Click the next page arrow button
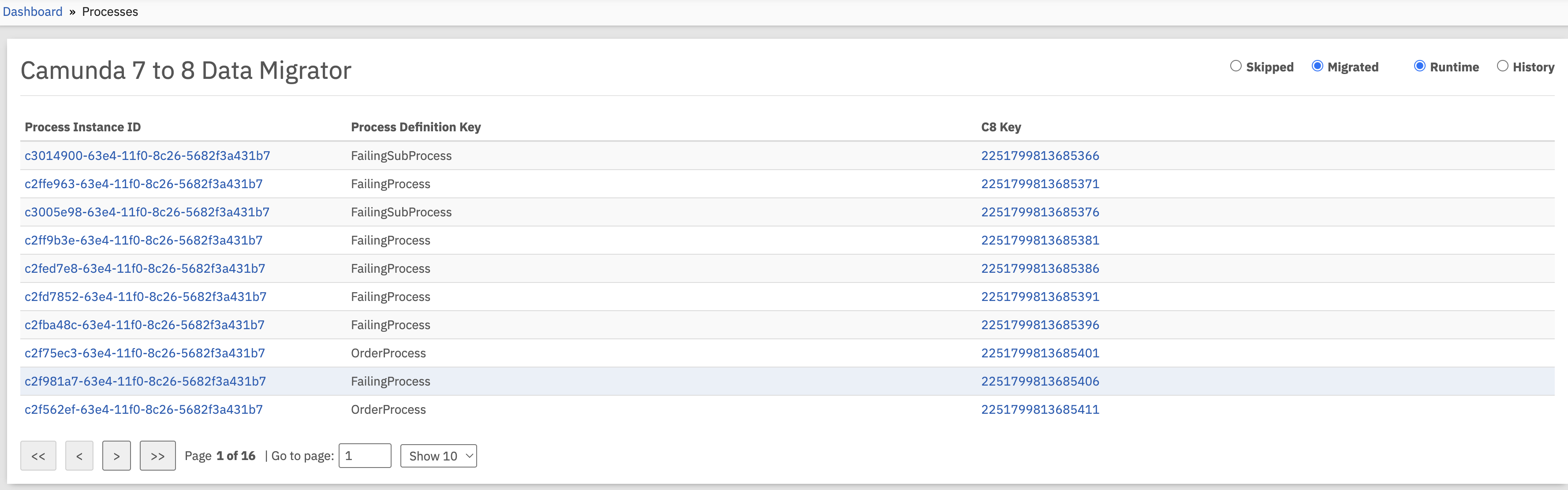The width and height of the screenshot is (1568, 490). click(116, 456)
